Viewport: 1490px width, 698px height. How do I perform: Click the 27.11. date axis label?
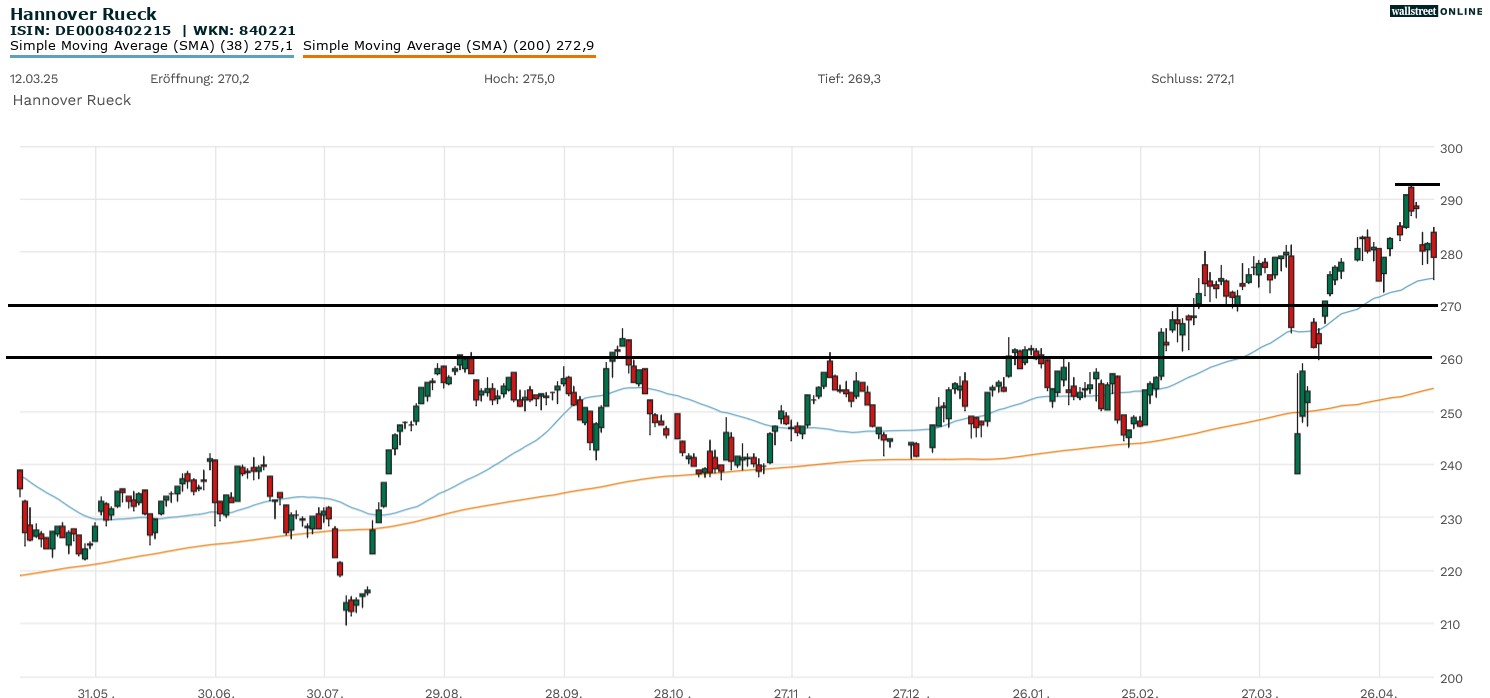pyautogui.click(x=792, y=692)
